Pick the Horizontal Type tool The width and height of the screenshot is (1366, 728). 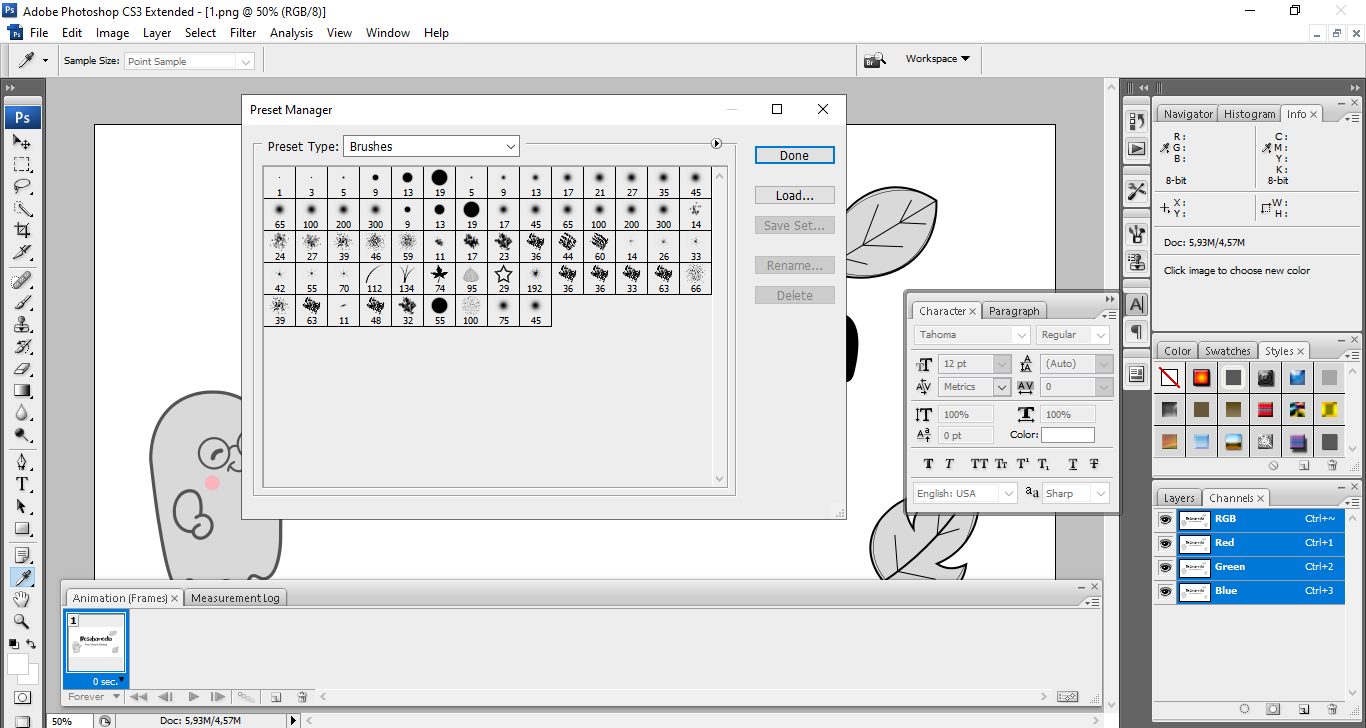point(22,484)
